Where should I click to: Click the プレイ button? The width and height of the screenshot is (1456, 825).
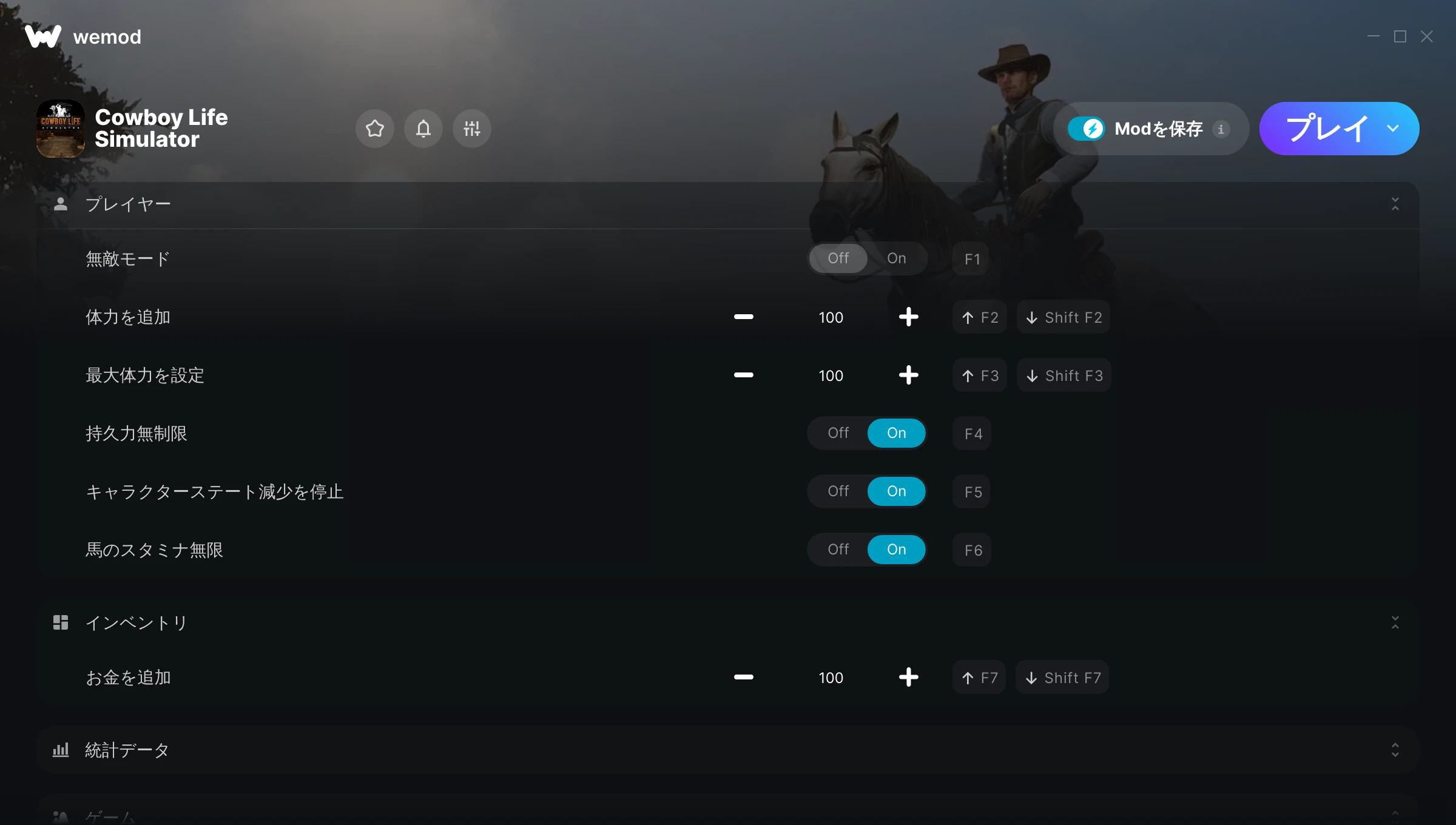click(x=1327, y=129)
